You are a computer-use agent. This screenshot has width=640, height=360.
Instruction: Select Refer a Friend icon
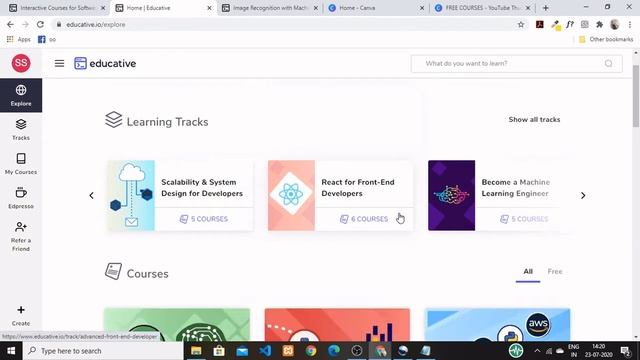(x=21, y=227)
